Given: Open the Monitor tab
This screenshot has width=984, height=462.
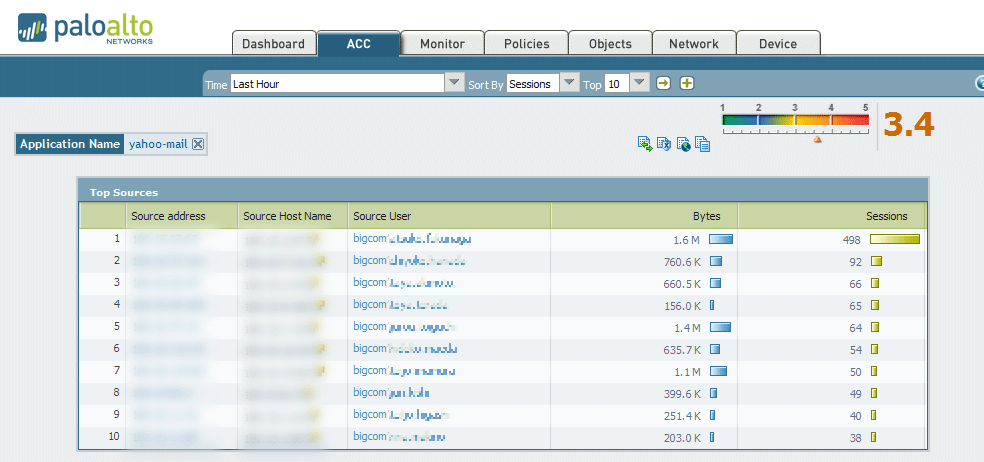Looking at the screenshot, I should pyautogui.click(x=442, y=44).
